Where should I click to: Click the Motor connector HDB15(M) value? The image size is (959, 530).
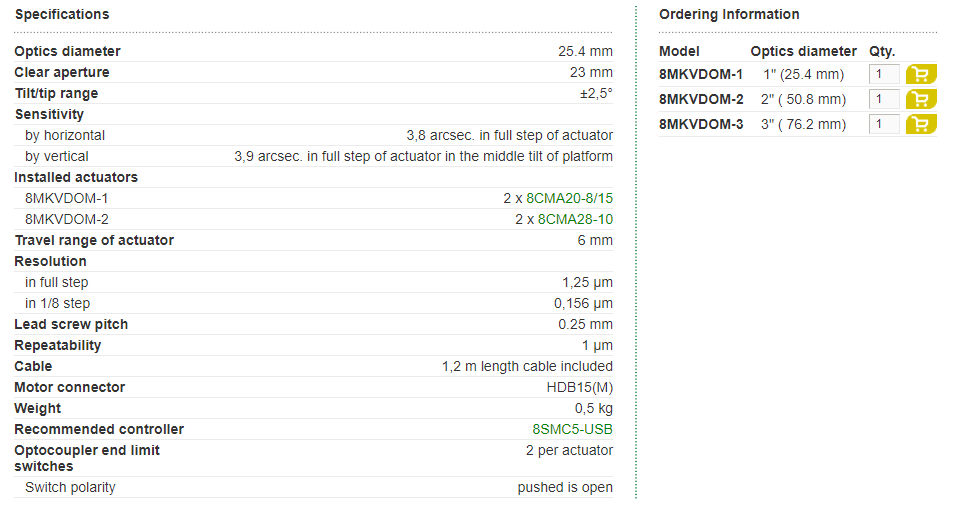(579, 388)
